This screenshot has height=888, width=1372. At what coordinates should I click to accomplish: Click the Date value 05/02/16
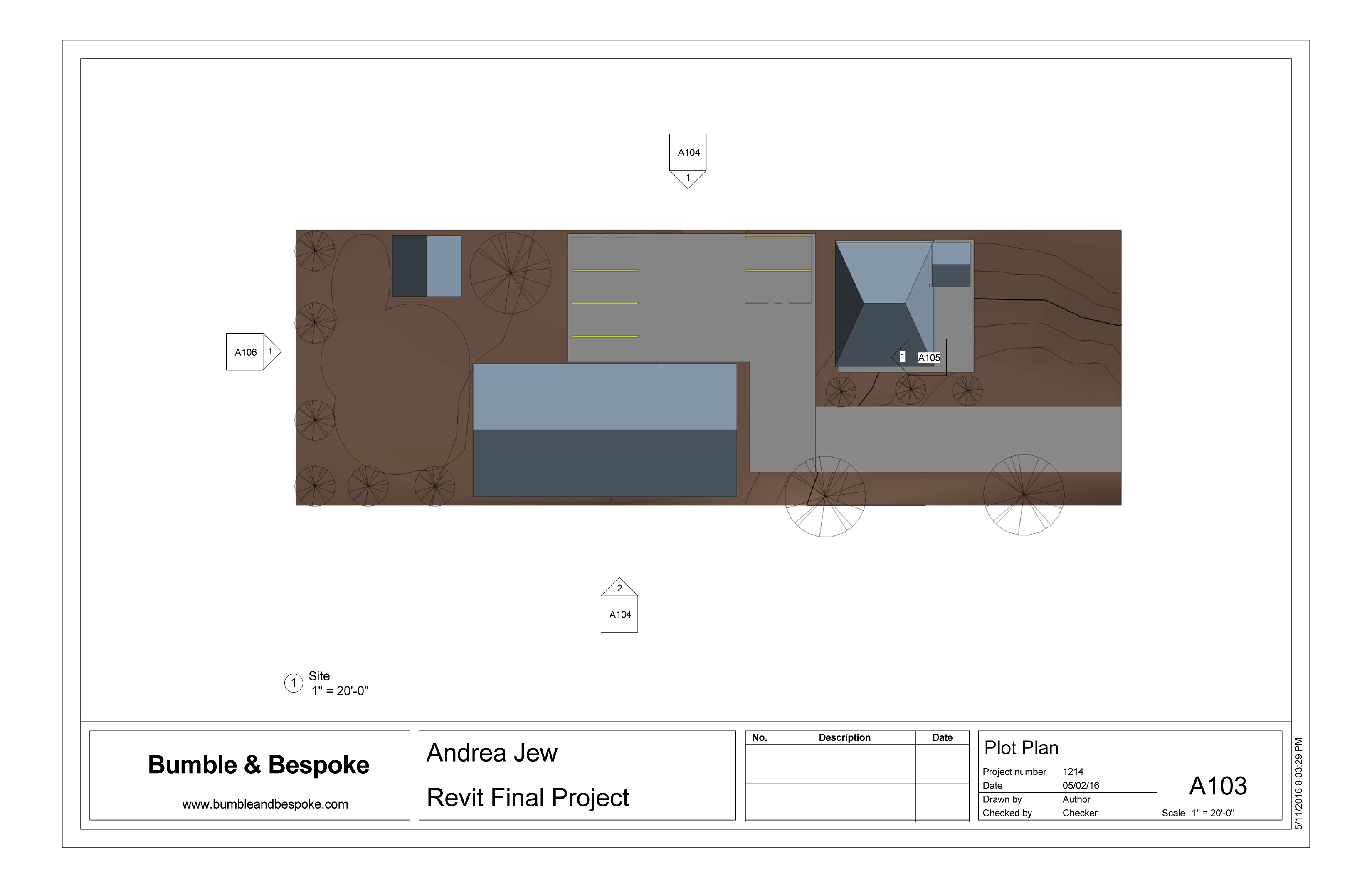pyautogui.click(x=1081, y=785)
